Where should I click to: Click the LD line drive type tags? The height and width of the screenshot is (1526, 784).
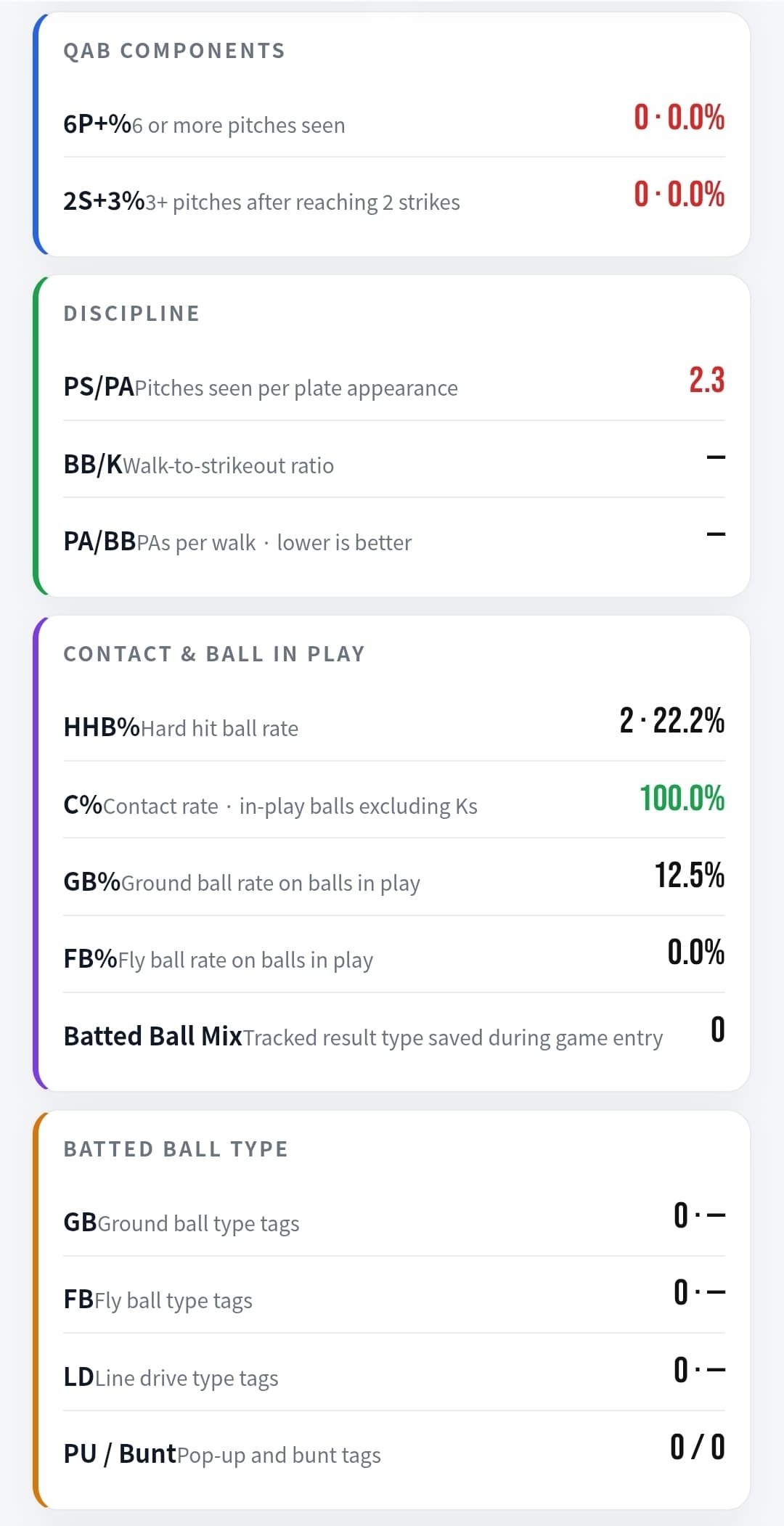coord(392,1377)
